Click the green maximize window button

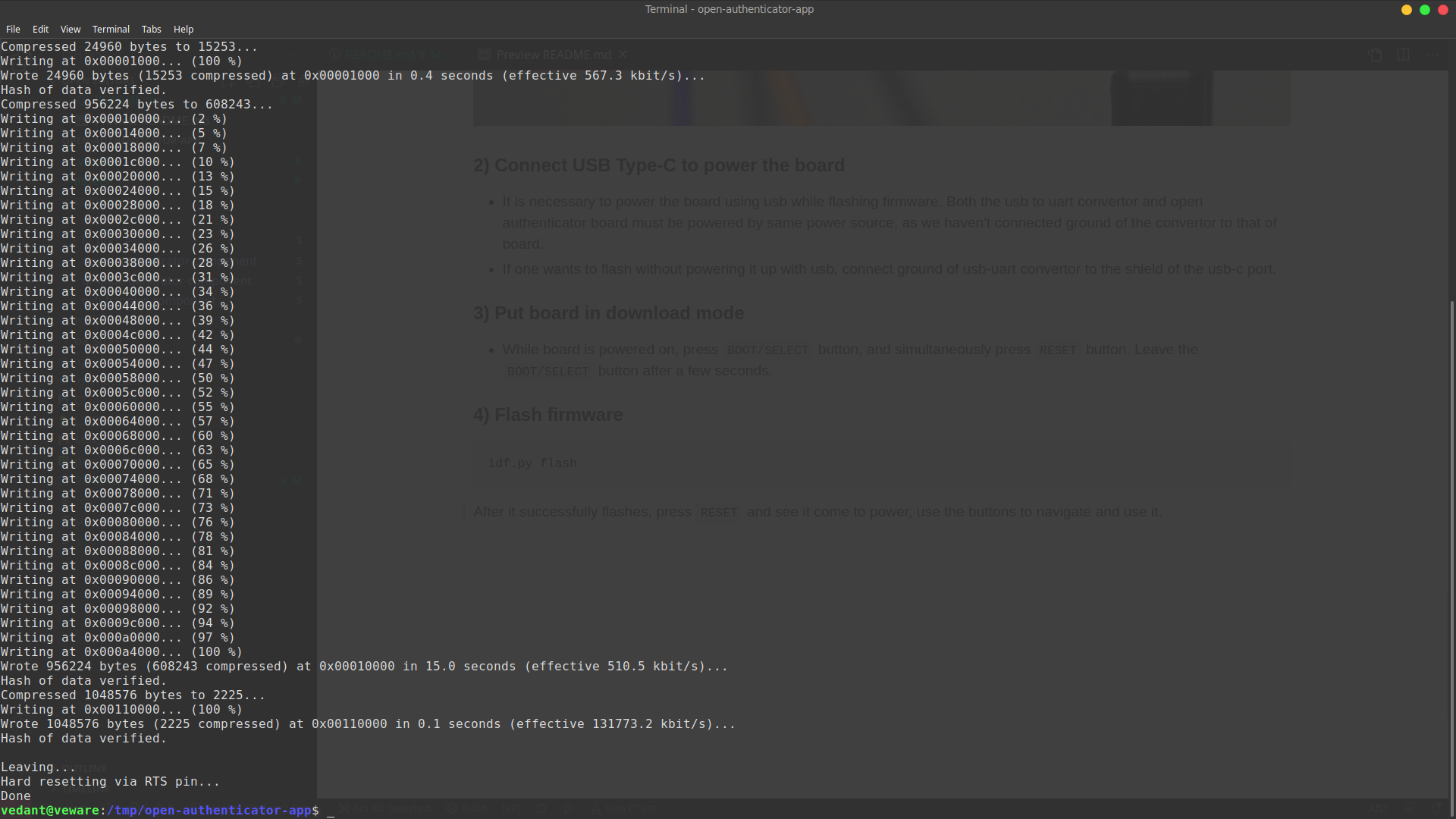[x=1425, y=10]
